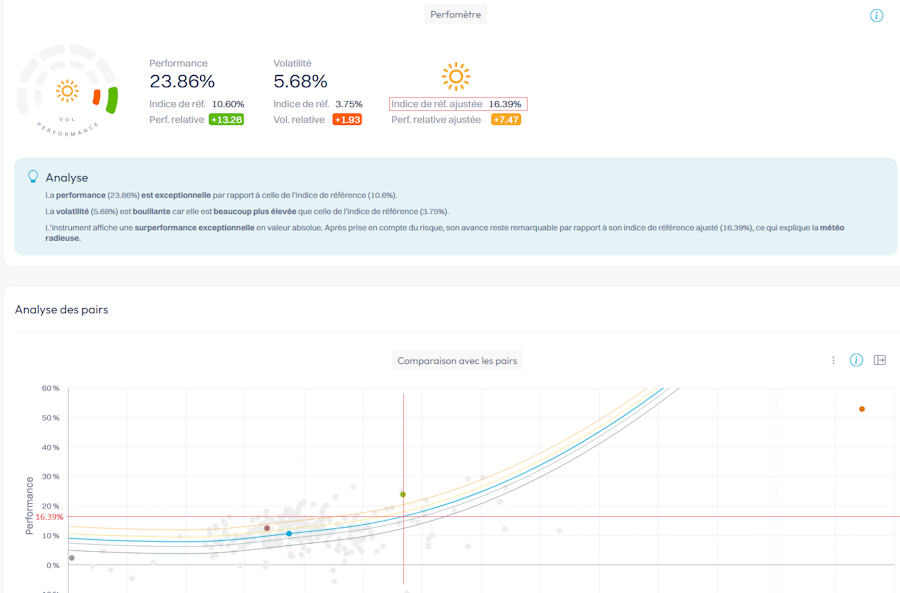This screenshot has width=900, height=593.
Task: Open the Perfomètre info icon
Action: click(876, 15)
